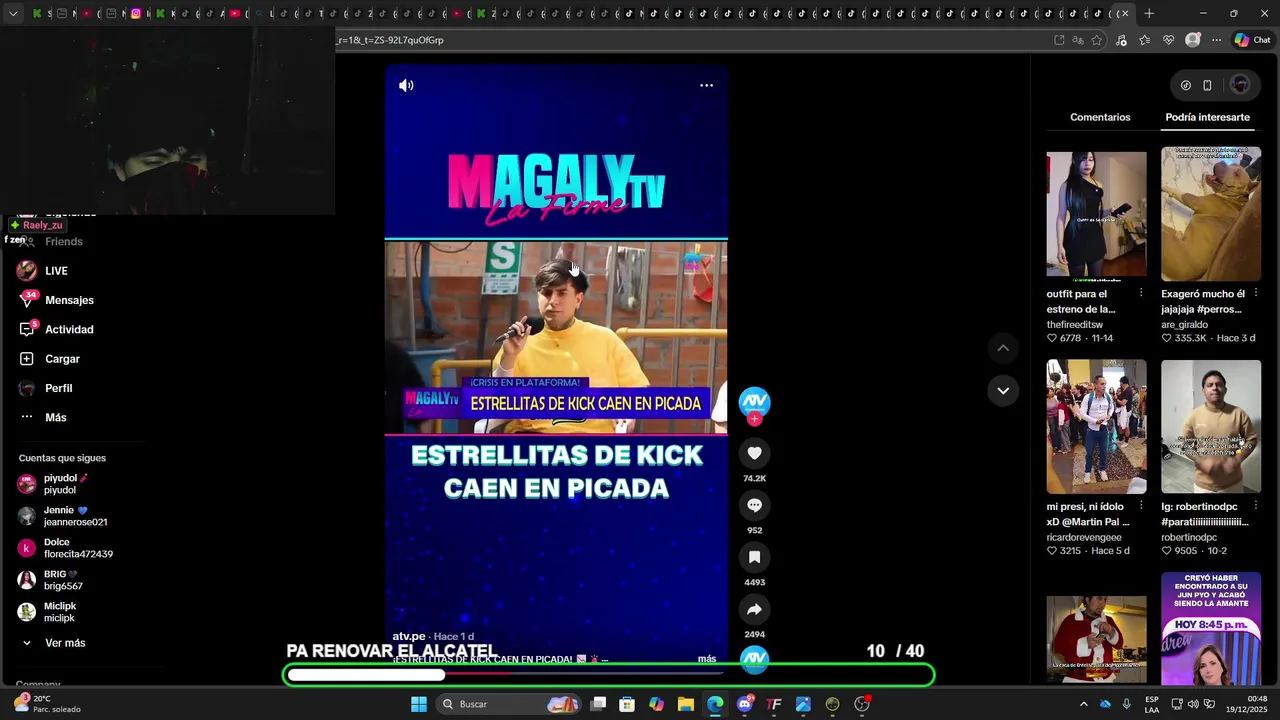Image resolution: width=1280 pixels, height=720 pixels.
Task: Open Edge media control icon
Action: 1121,40
